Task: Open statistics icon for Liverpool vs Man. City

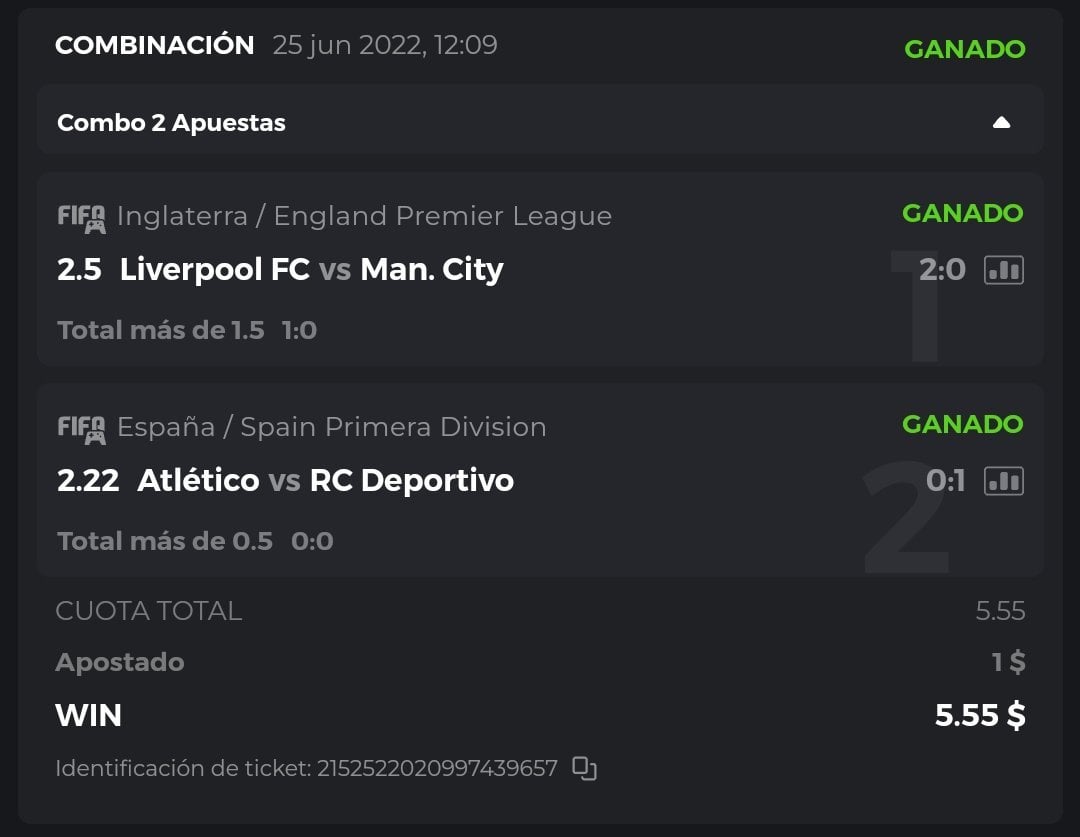Action: (x=1004, y=269)
